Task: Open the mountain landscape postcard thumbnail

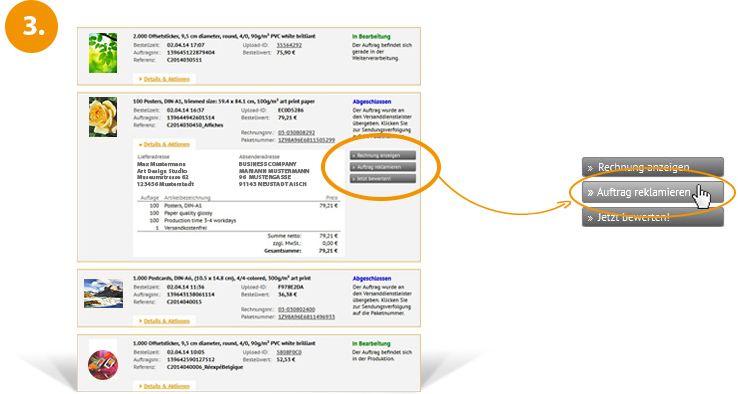Action: click(x=104, y=293)
